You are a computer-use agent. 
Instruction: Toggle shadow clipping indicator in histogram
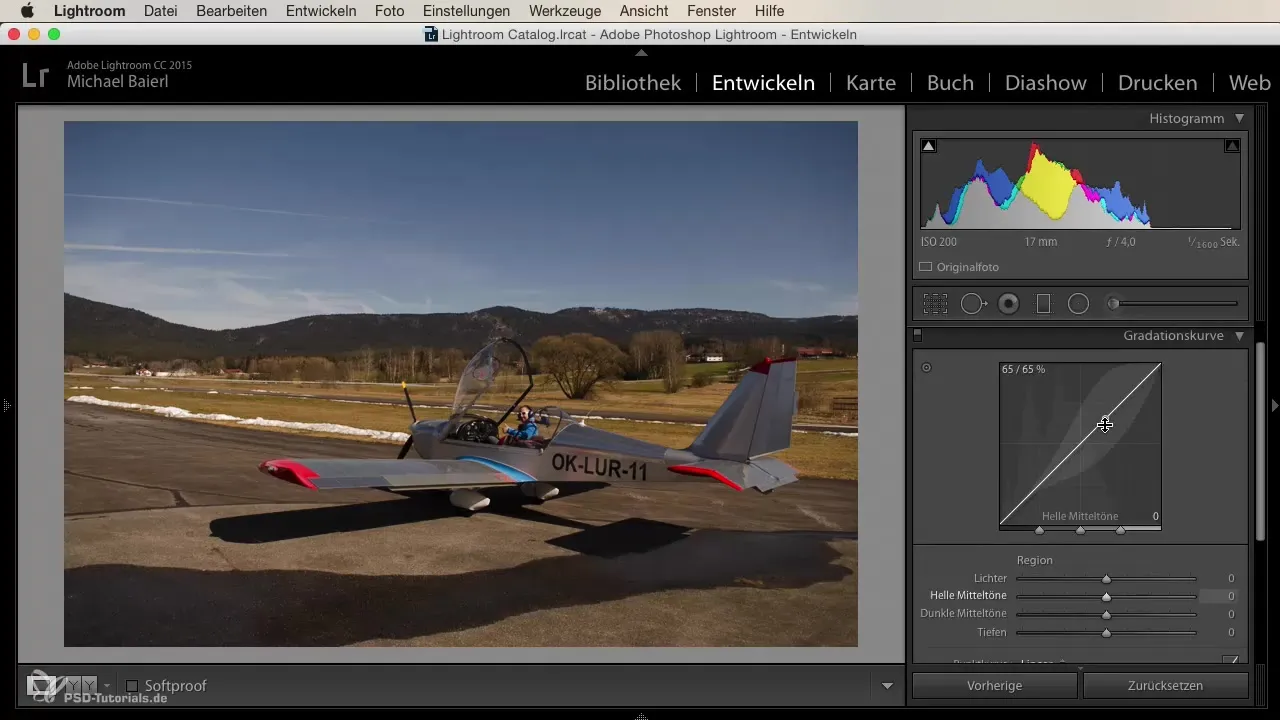(929, 146)
